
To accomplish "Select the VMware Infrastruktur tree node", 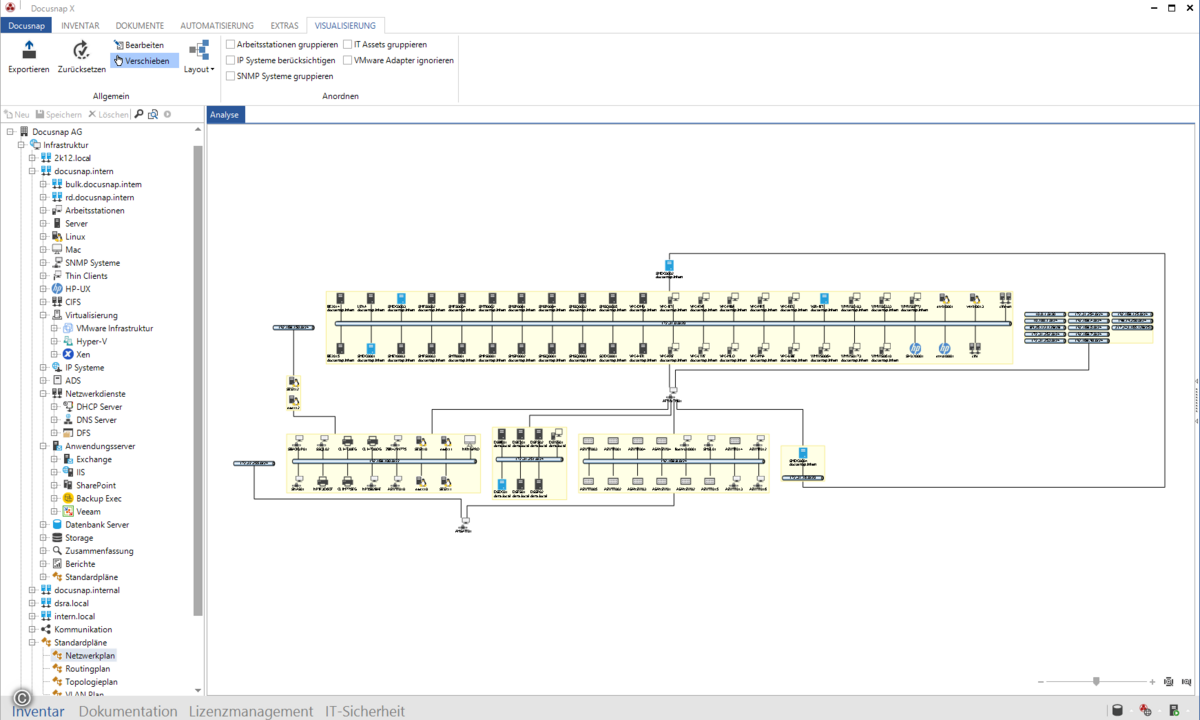I will point(107,328).
